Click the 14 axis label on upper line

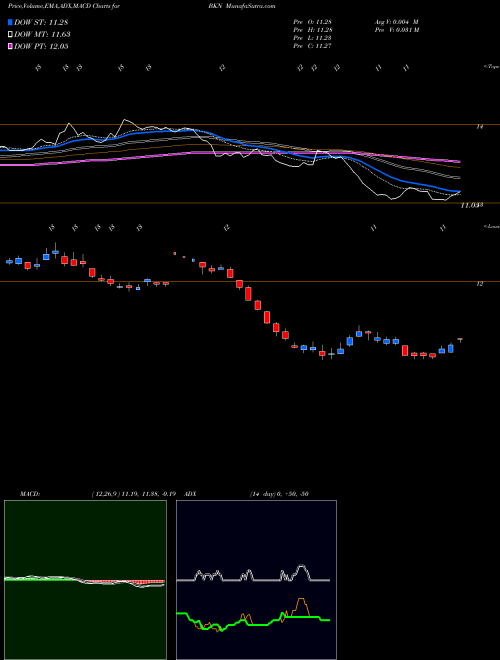pyautogui.click(x=479, y=127)
